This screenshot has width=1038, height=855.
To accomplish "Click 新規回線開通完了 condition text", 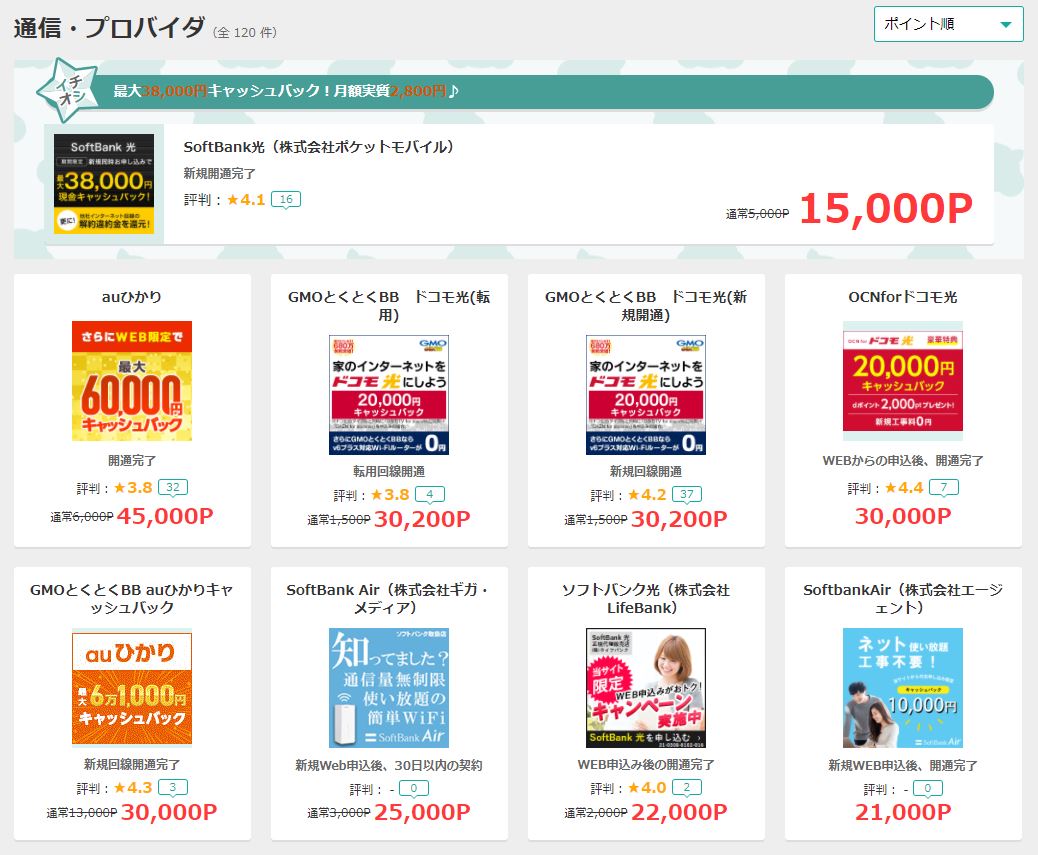I will coord(132,764).
